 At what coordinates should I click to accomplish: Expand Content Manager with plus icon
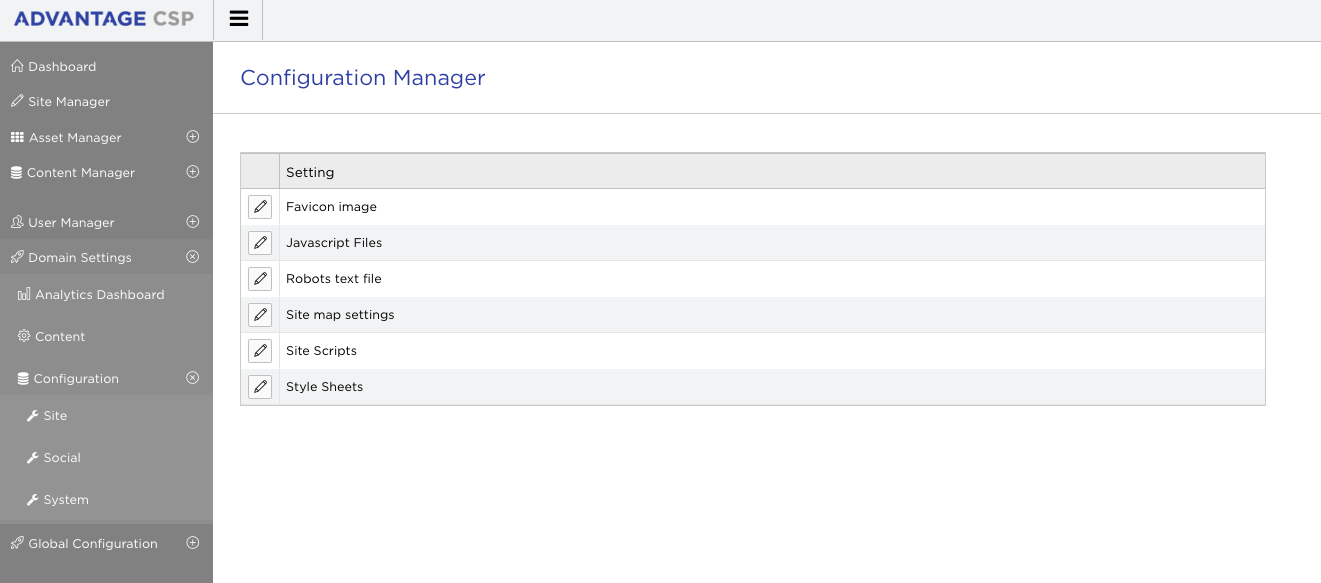[193, 172]
